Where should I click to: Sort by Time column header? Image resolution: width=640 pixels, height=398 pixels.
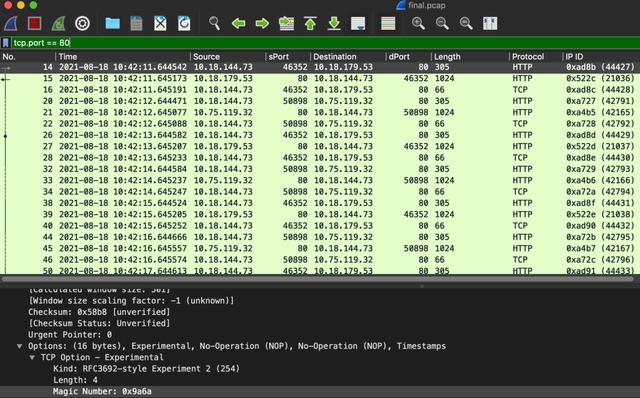pos(122,56)
